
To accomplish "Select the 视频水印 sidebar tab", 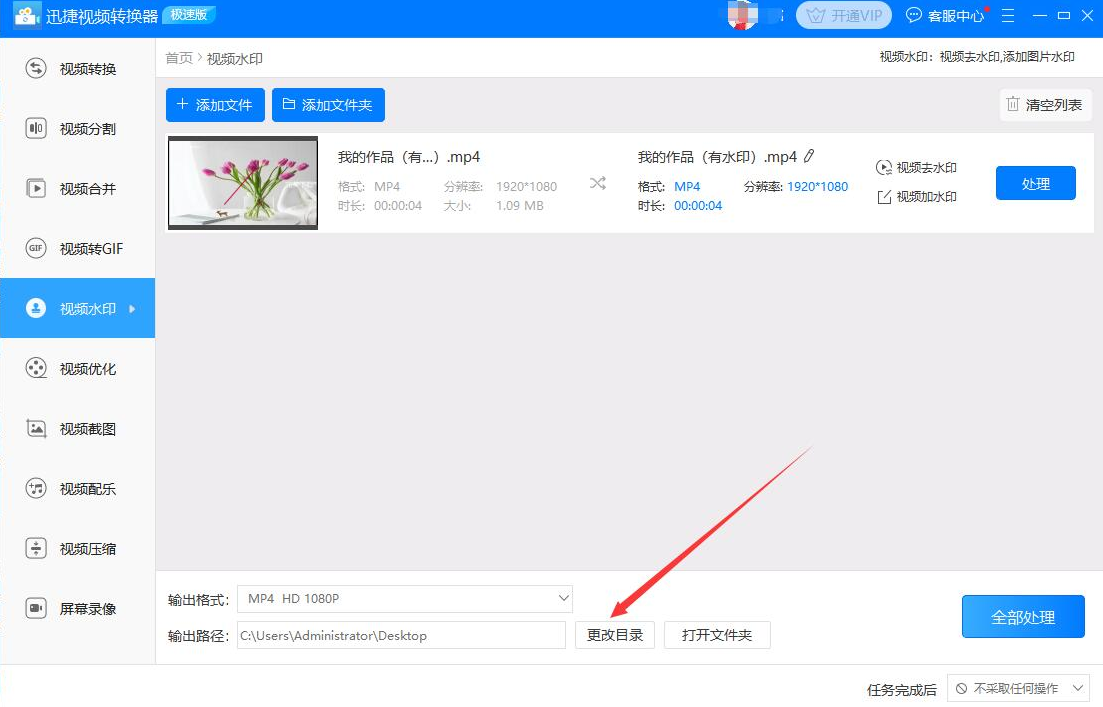I will [x=77, y=308].
